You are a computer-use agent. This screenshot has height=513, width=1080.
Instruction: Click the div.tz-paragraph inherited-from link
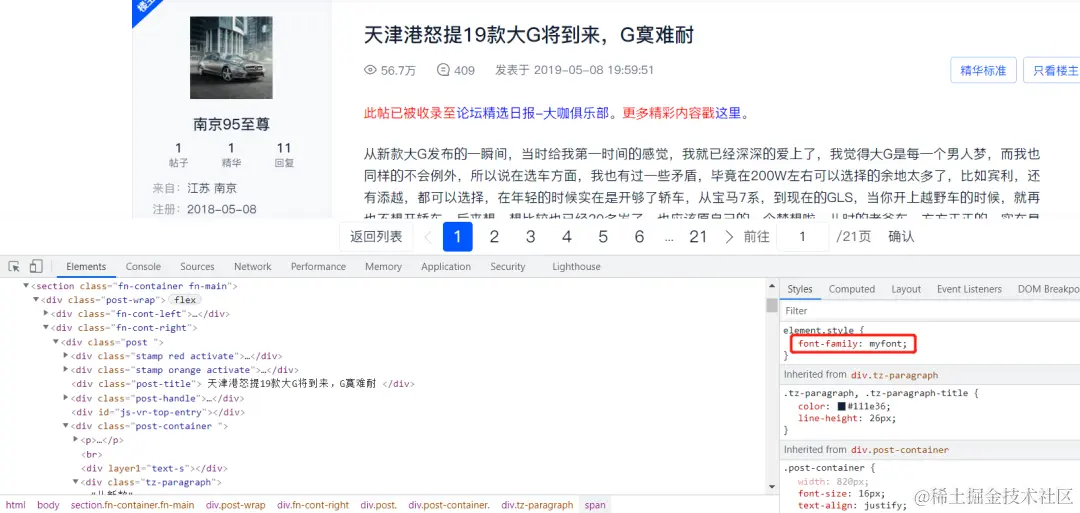(895, 375)
